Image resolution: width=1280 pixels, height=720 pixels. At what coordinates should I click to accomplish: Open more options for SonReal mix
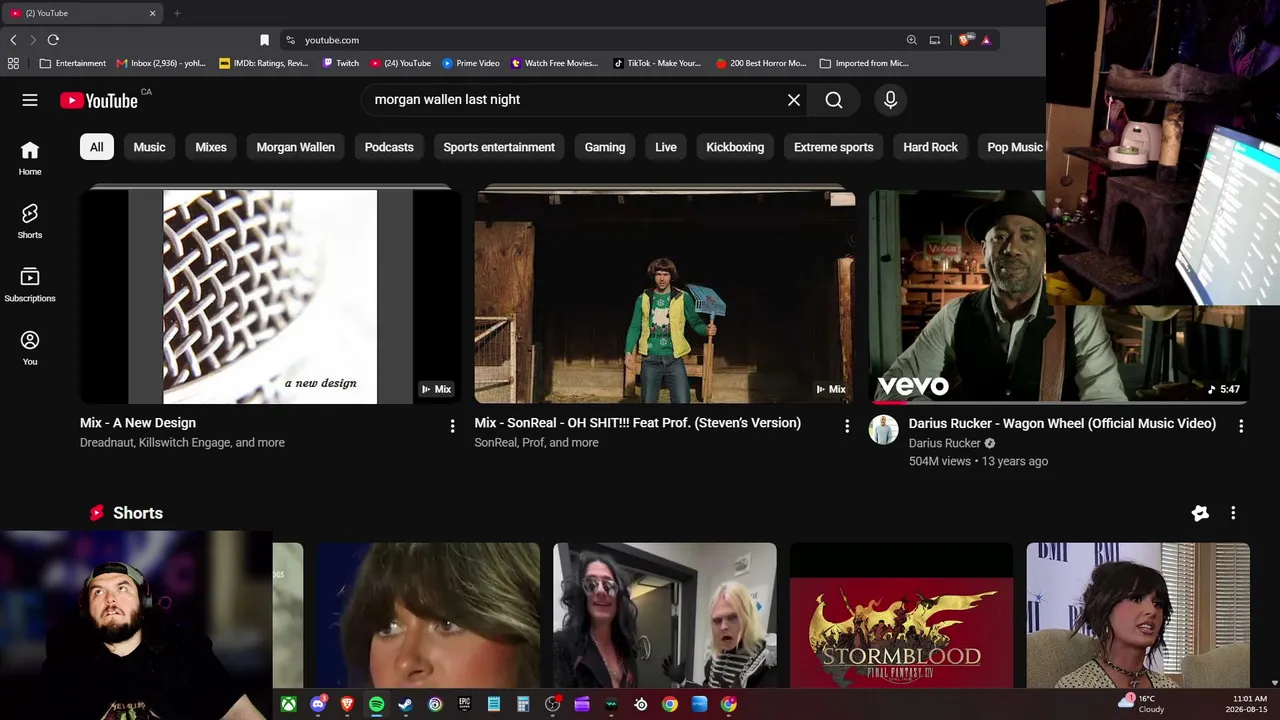click(x=847, y=426)
